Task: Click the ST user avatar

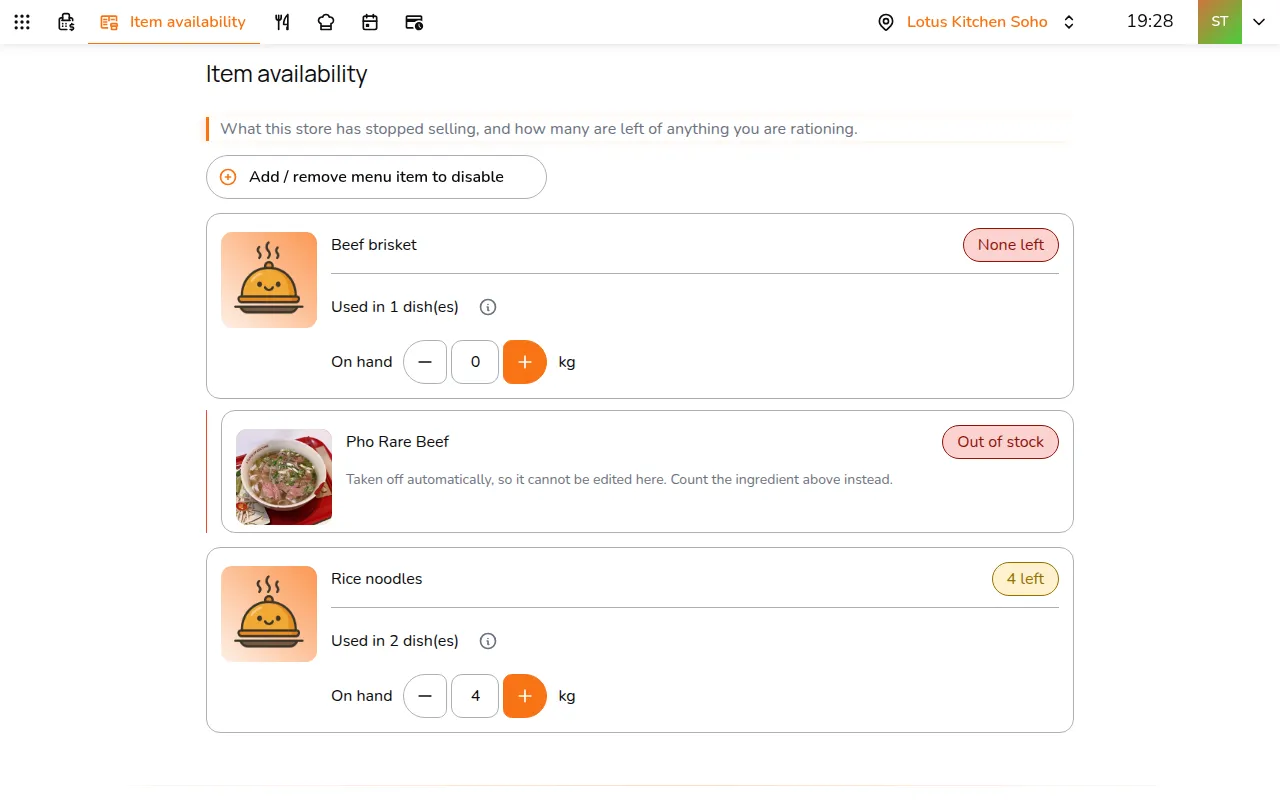Action: (1220, 22)
